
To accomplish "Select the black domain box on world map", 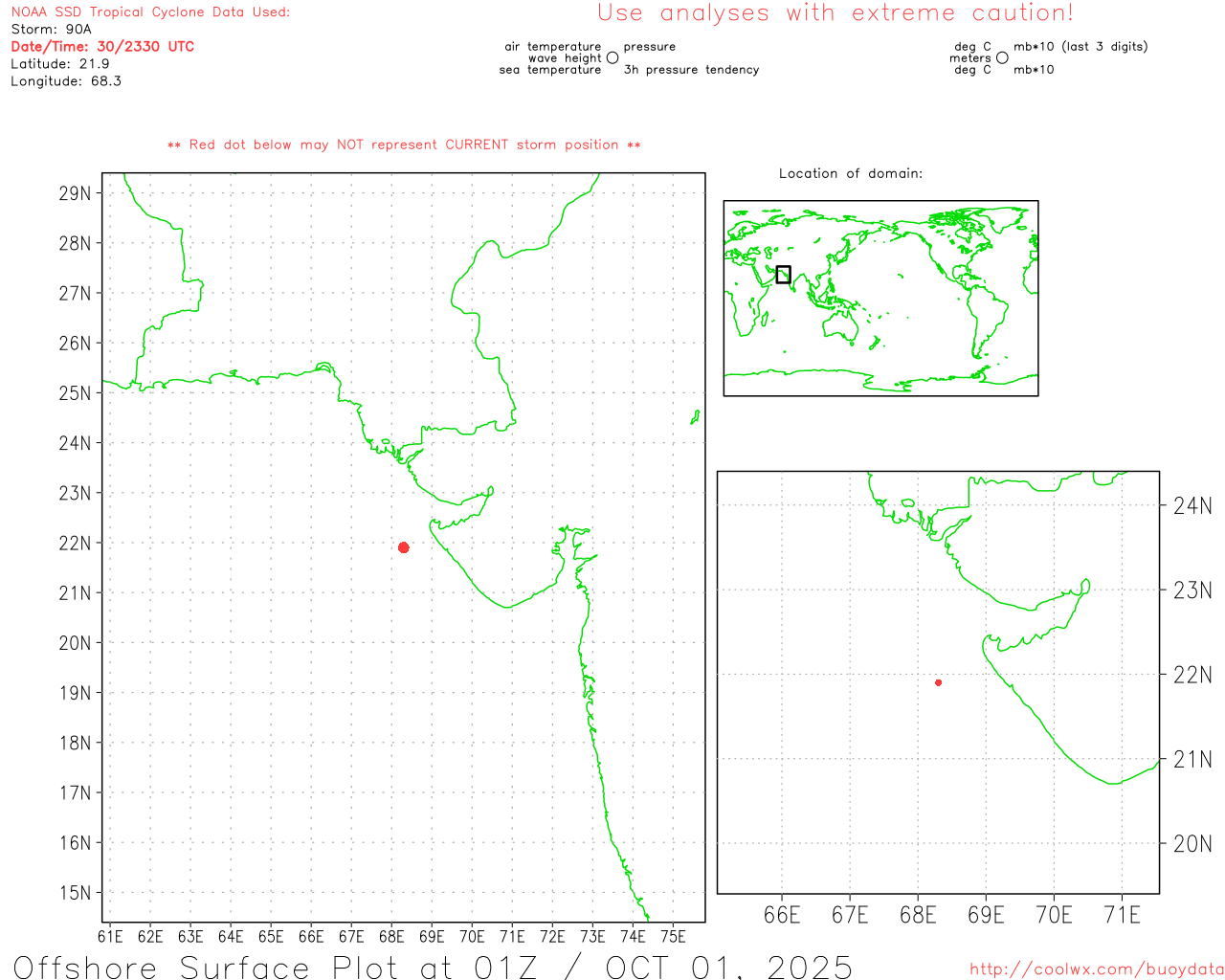I will coord(784,275).
